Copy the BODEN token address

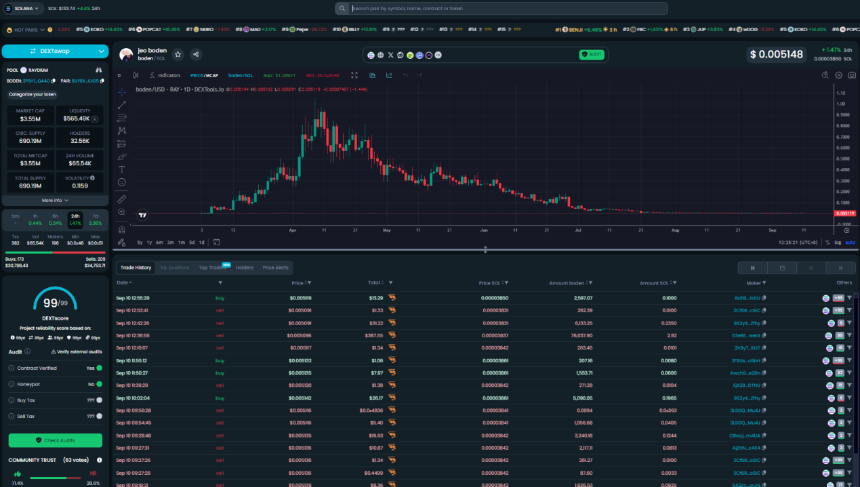pos(53,81)
